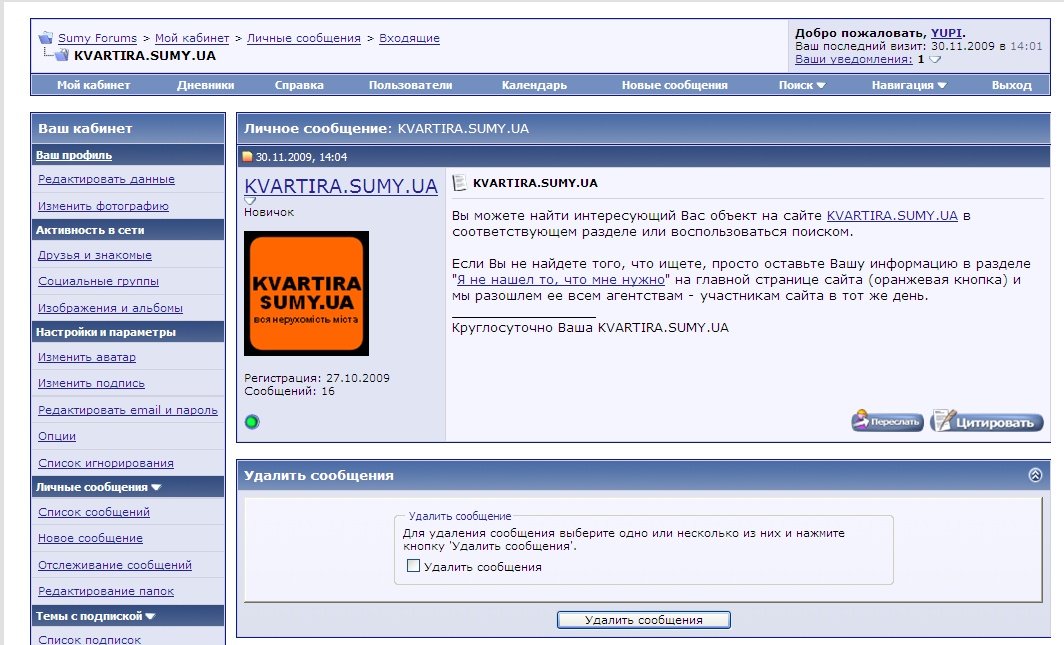
Task: Collapse the Удалить сообщения panel
Action: [1035, 476]
